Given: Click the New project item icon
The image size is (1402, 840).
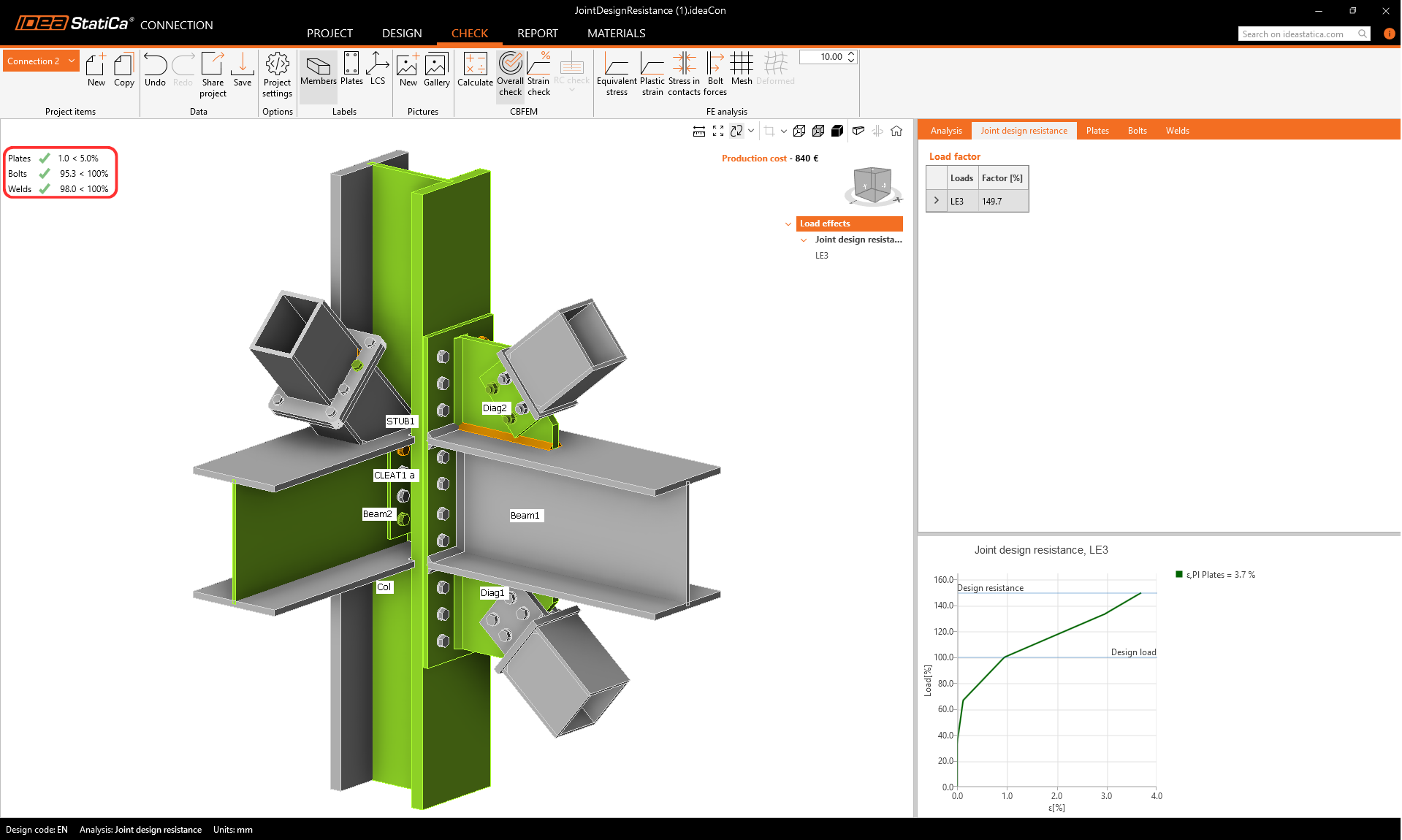Looking at the screenshot, I should point(96,69).
